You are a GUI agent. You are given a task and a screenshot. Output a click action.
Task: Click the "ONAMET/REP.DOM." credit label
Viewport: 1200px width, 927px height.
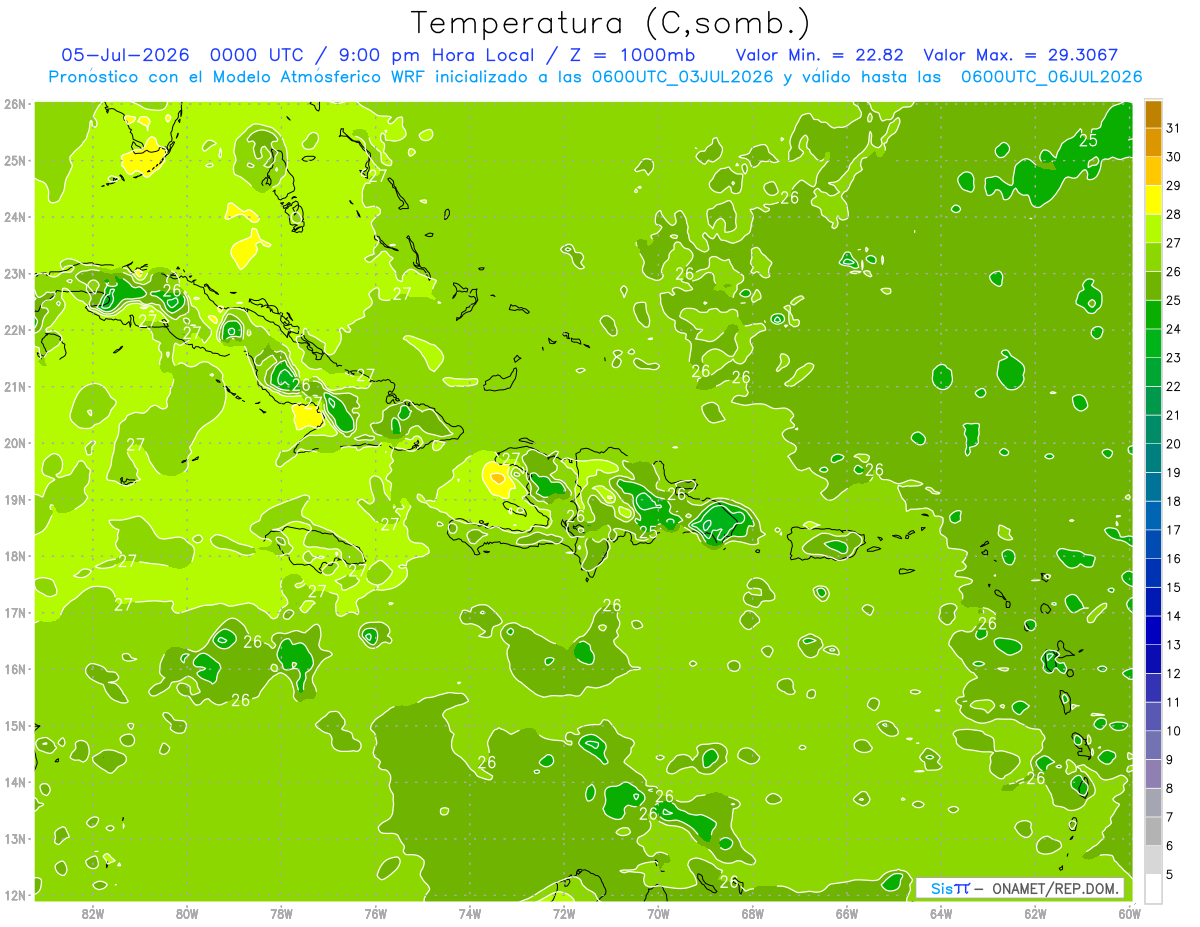coord(1053,888)
